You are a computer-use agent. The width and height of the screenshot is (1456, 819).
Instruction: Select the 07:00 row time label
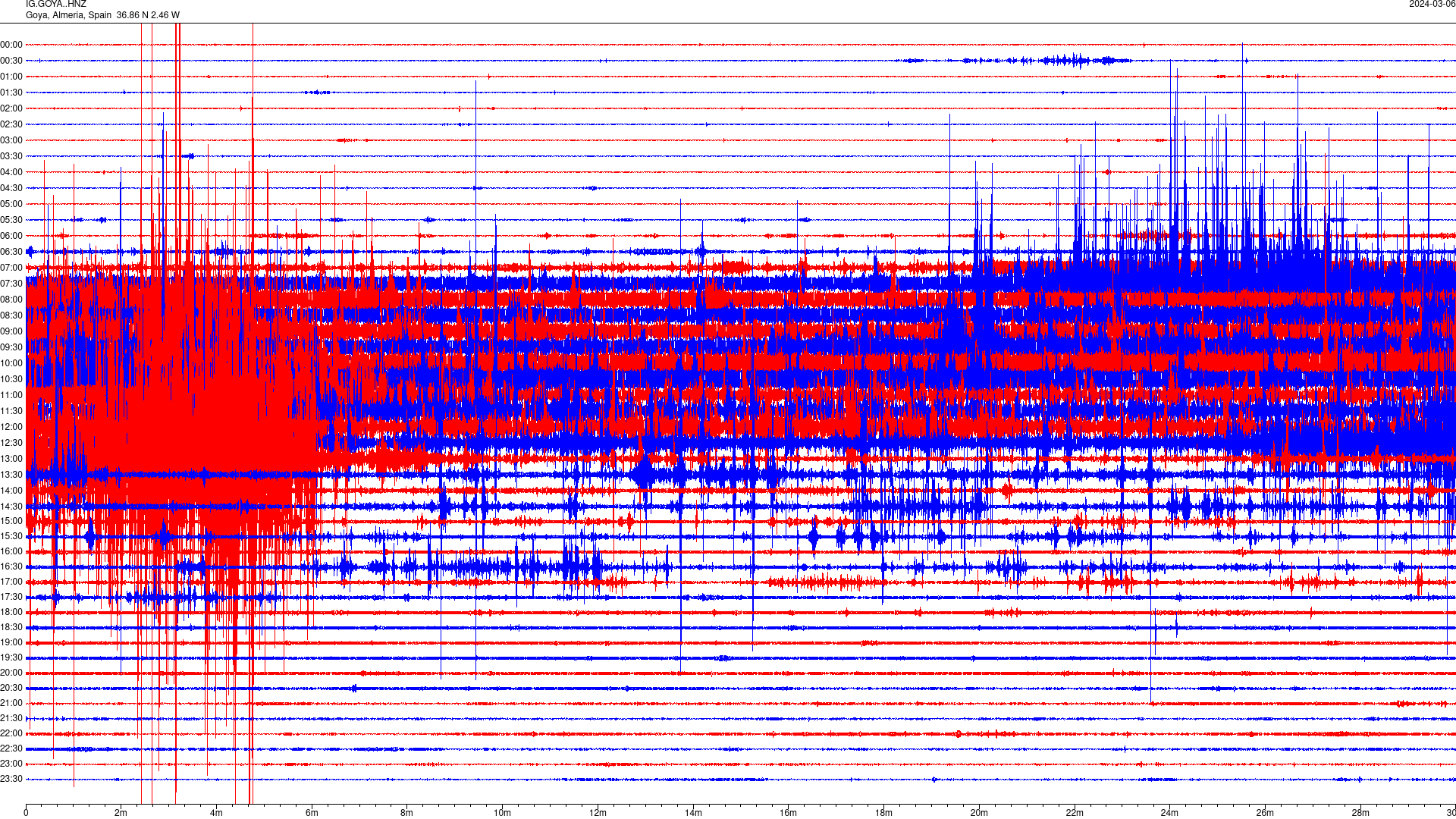tap(11, 268)
